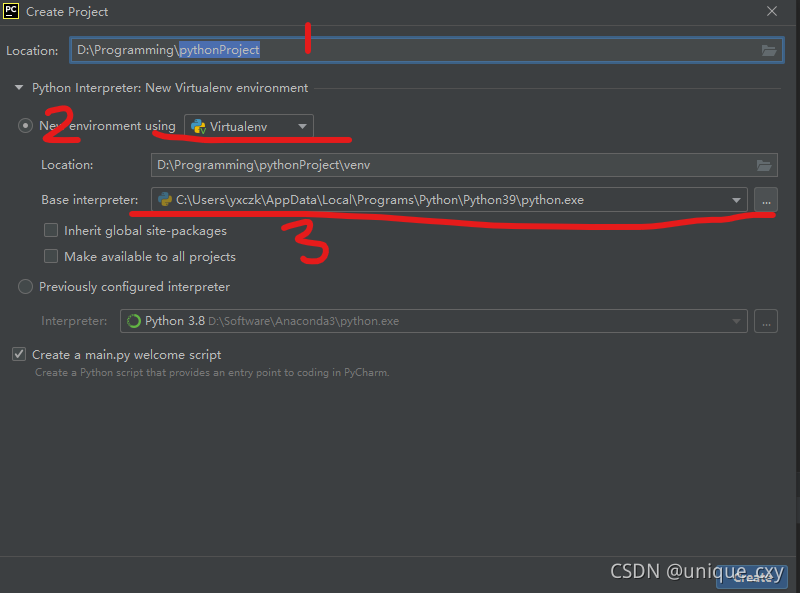
Task: Enable Make available to all projects checkbox
Action: (51, 256)
